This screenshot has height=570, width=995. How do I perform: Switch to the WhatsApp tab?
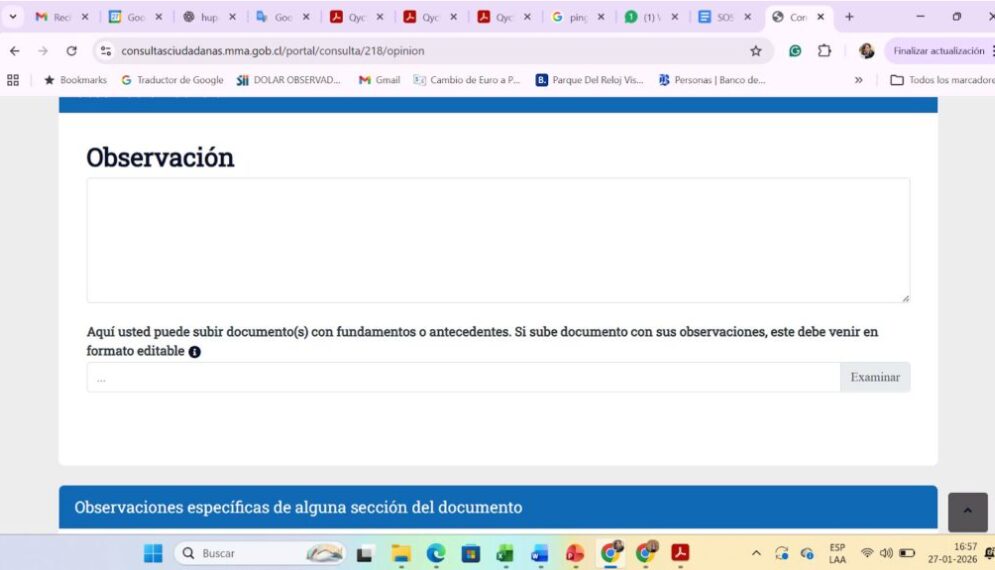(x=650, y=17)
